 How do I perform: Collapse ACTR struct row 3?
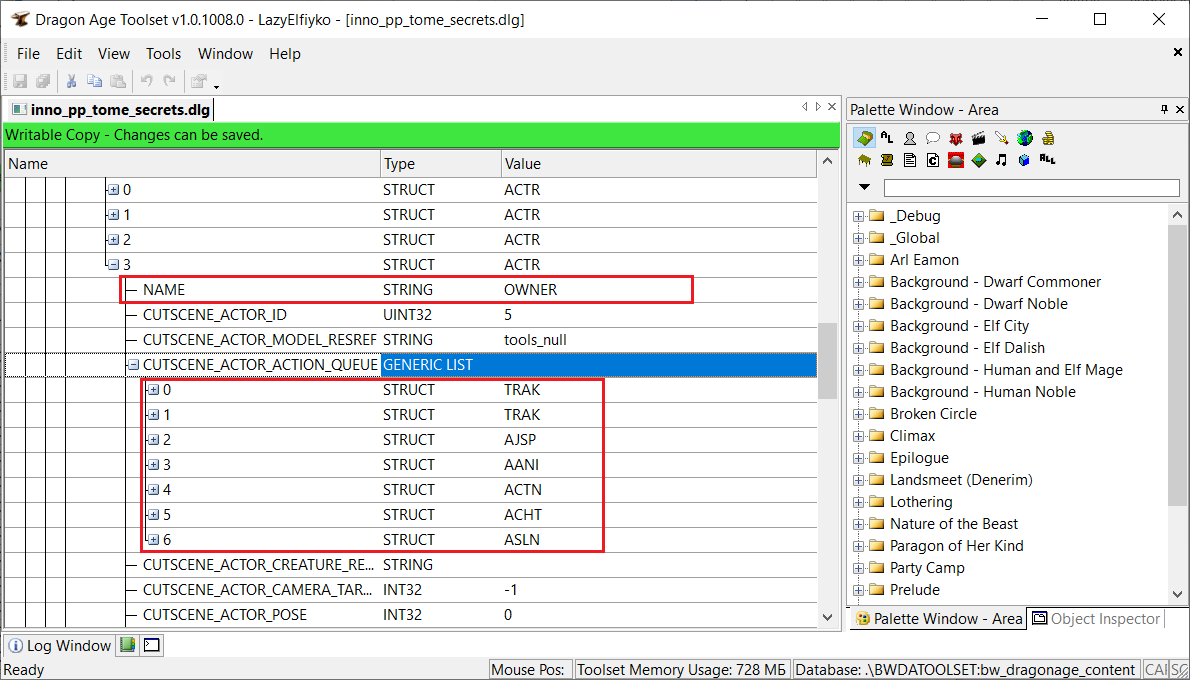point(114,265)
